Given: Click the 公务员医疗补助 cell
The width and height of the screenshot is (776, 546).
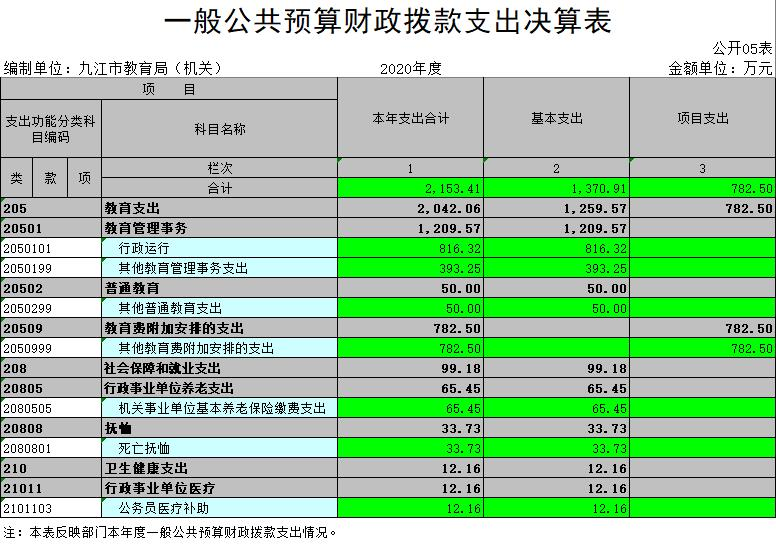Looking at the screenshot, I should [219, 508].
